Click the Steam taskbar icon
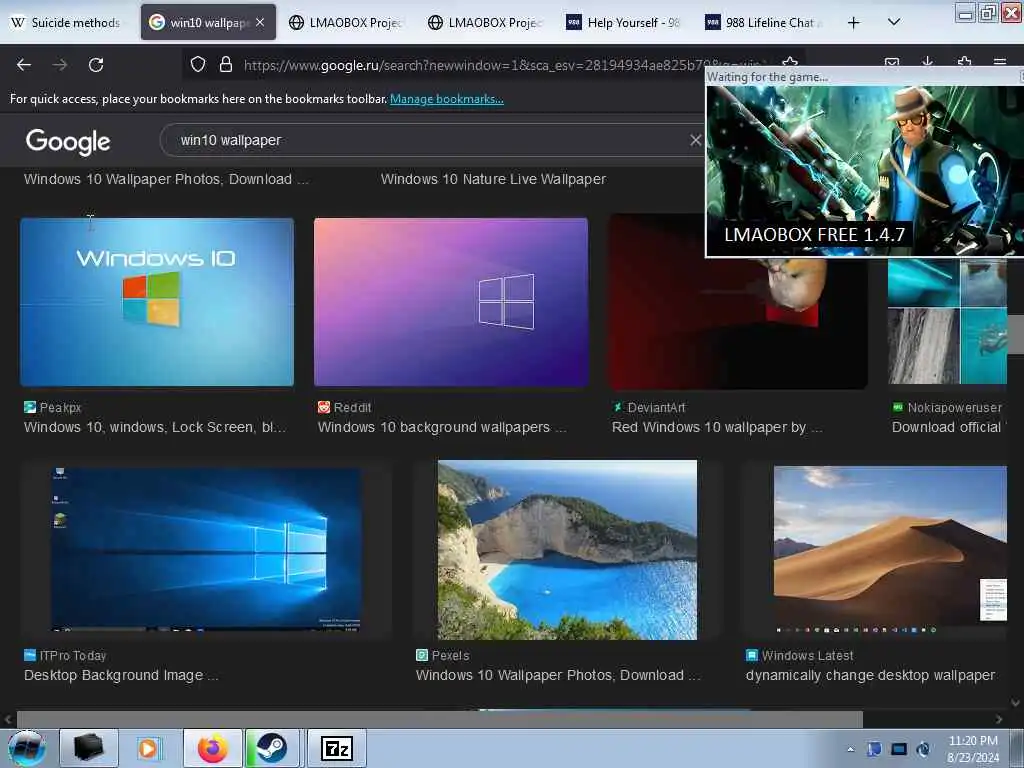The height and width of the screenshot is (768, 1024). click(x=271, y=748)
